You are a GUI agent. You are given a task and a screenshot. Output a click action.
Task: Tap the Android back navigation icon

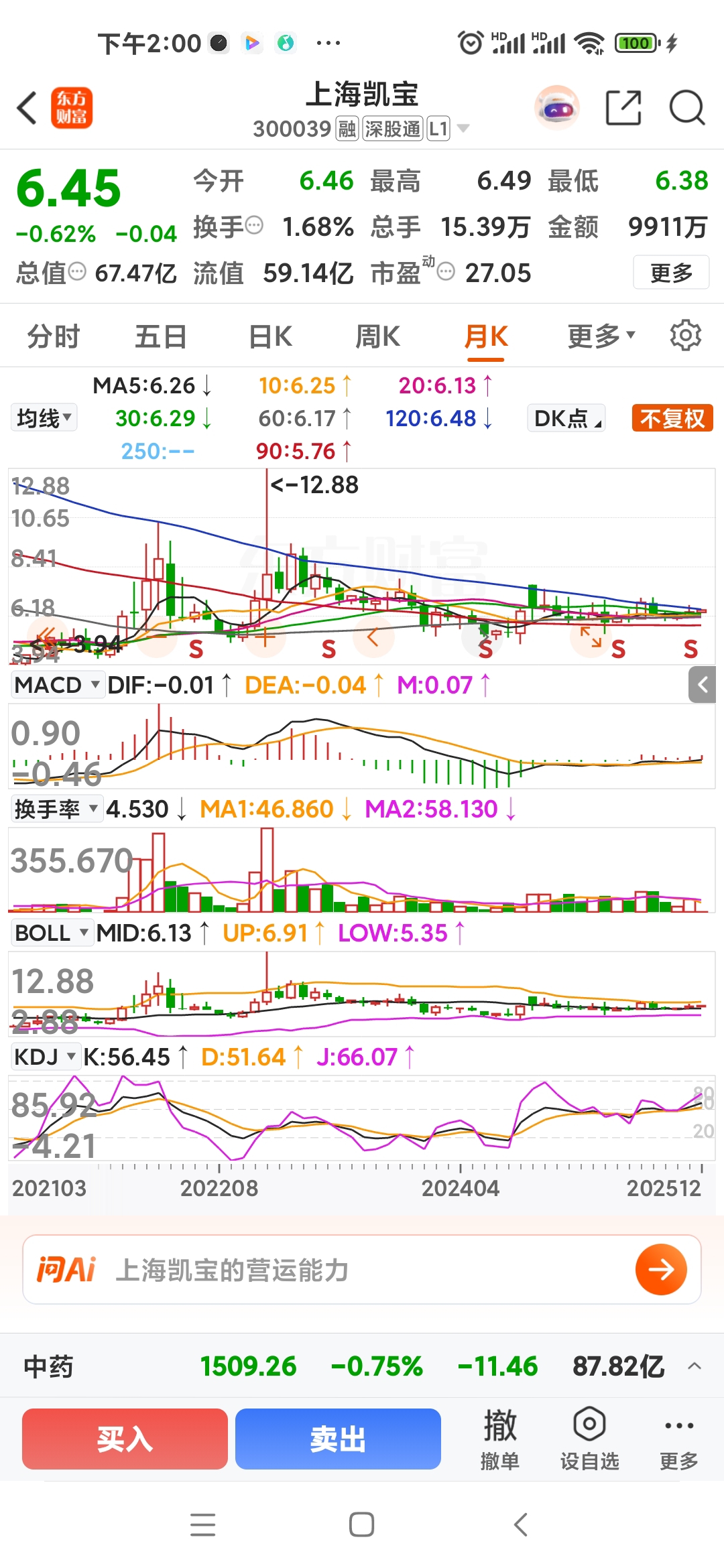pos(521,1524)
